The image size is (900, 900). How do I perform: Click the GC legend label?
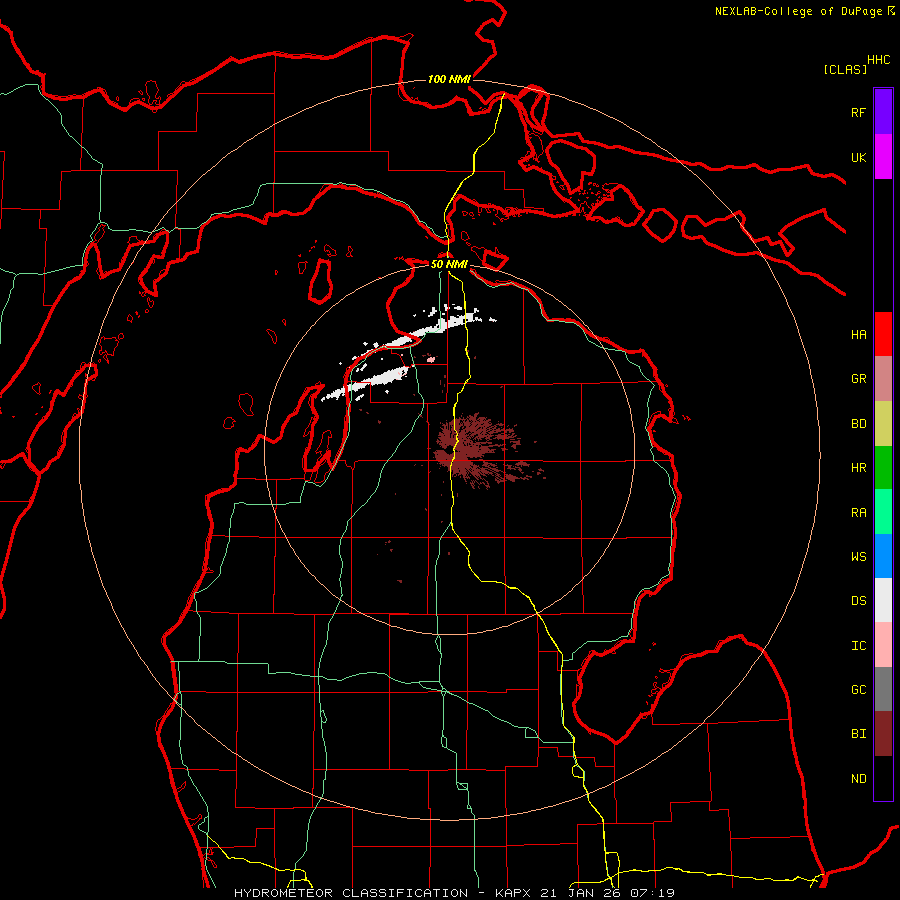click(858, 690)
